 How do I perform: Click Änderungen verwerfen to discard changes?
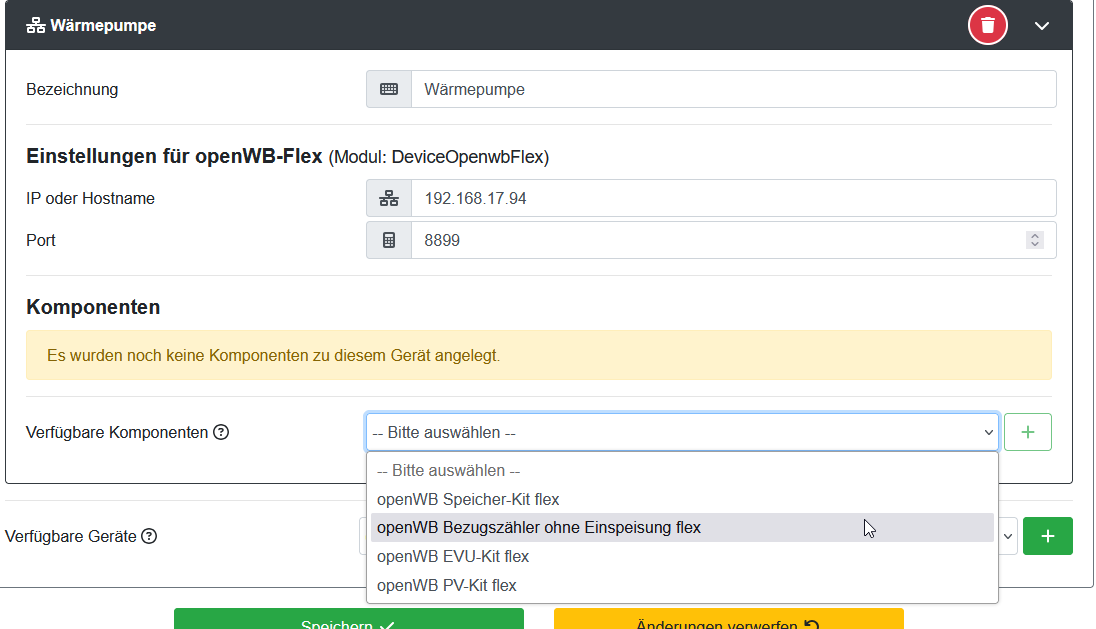[727, 623]
